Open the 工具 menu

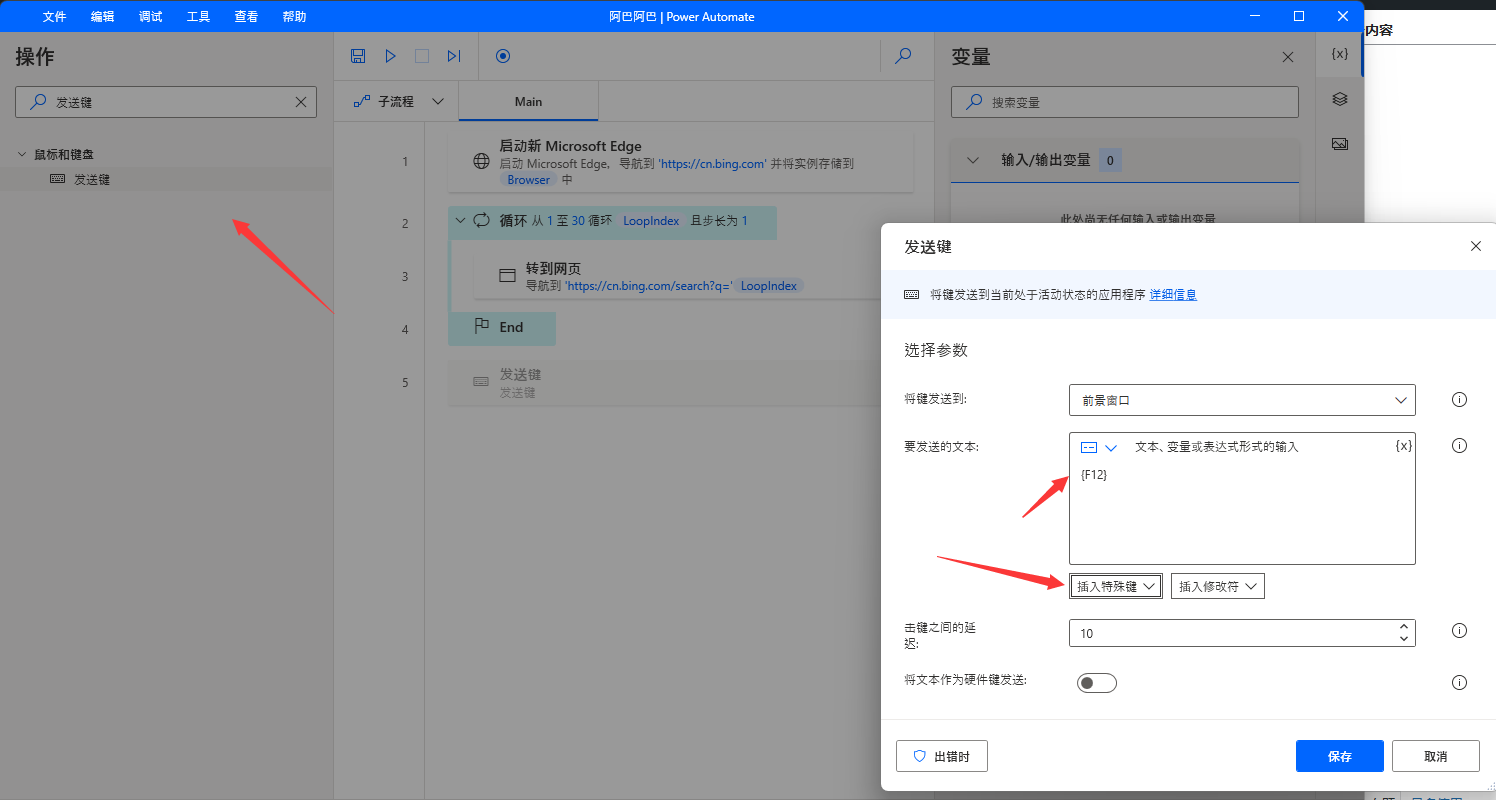click(x=198, y=17)
